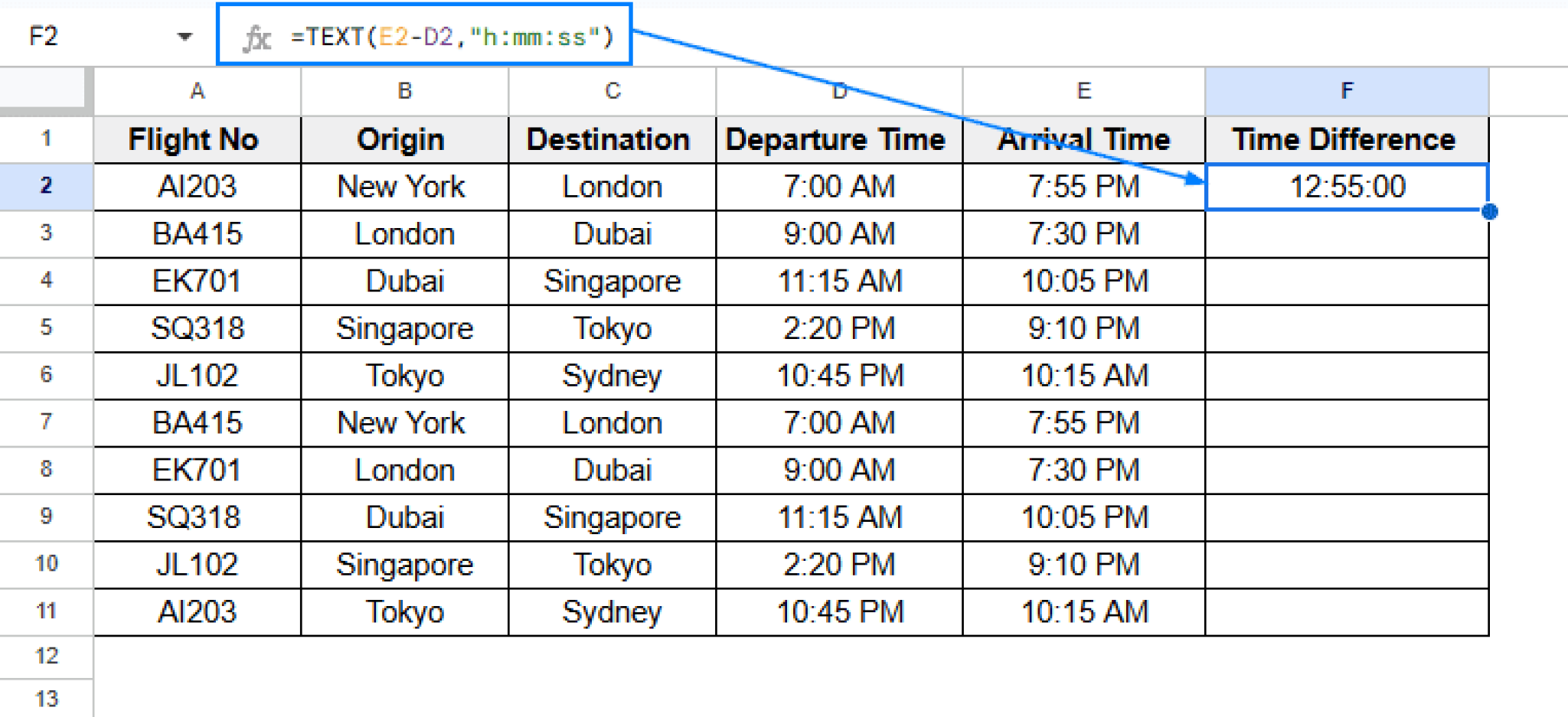This screenshot has width=1568, height=717.
Task: Click the fx function icon in formula bar
Action: point(257,34)
